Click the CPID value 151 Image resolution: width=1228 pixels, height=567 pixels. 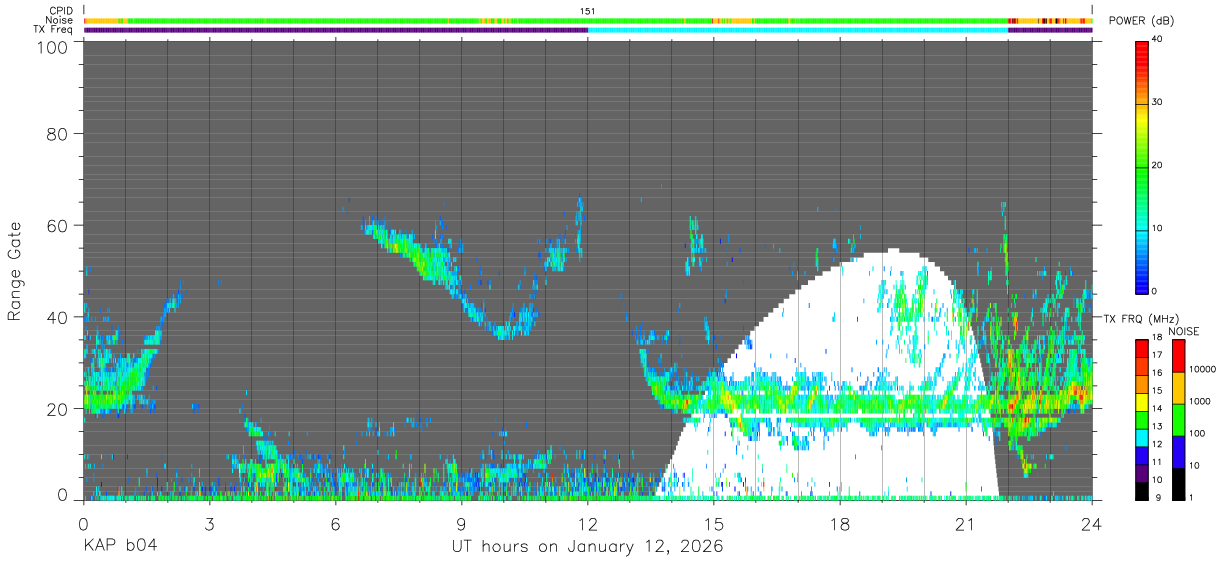coord(588,11)
